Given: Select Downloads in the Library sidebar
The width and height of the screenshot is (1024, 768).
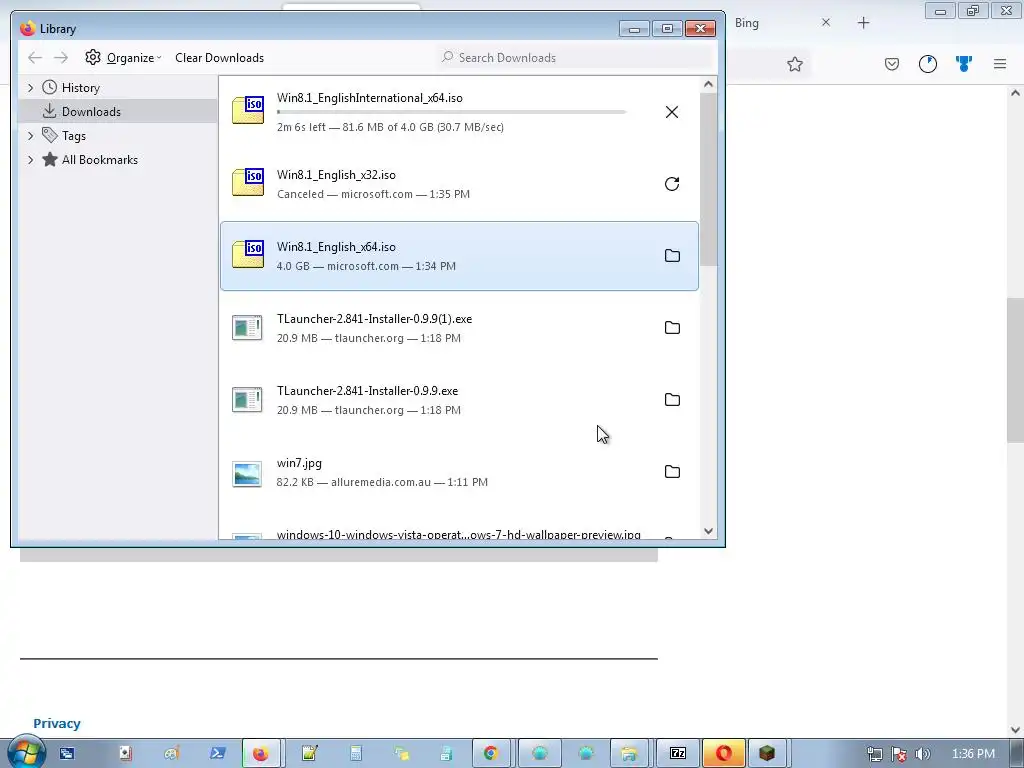Looking at the screenshot, I should [91, 112].
